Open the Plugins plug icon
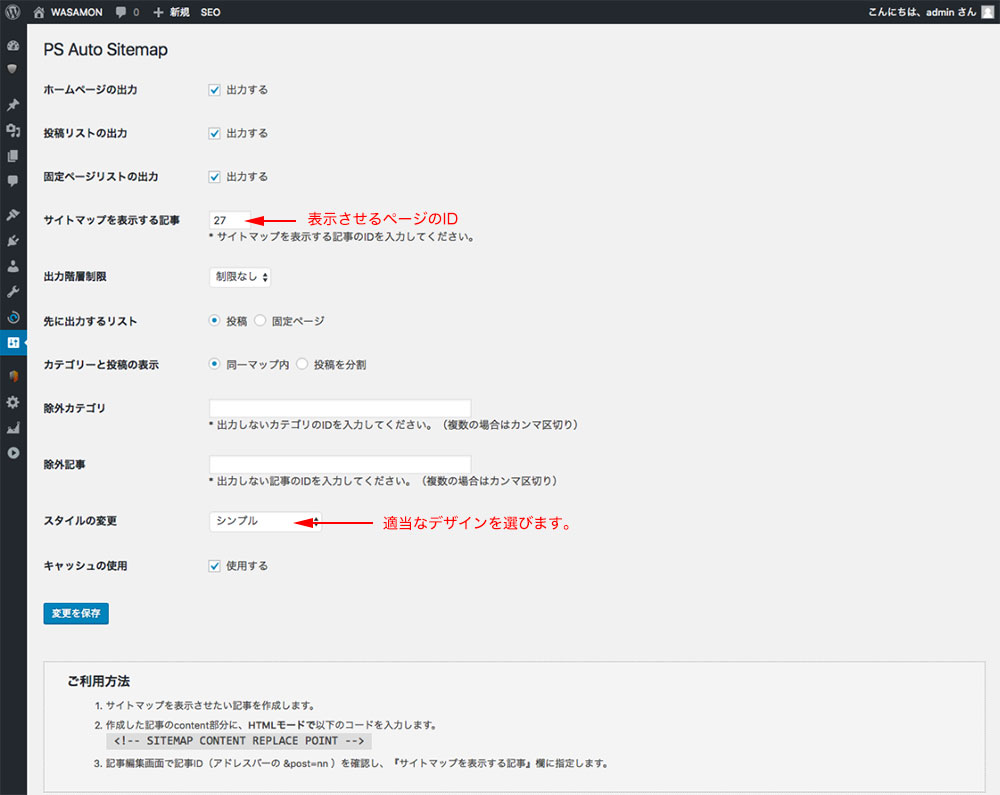 13,241
